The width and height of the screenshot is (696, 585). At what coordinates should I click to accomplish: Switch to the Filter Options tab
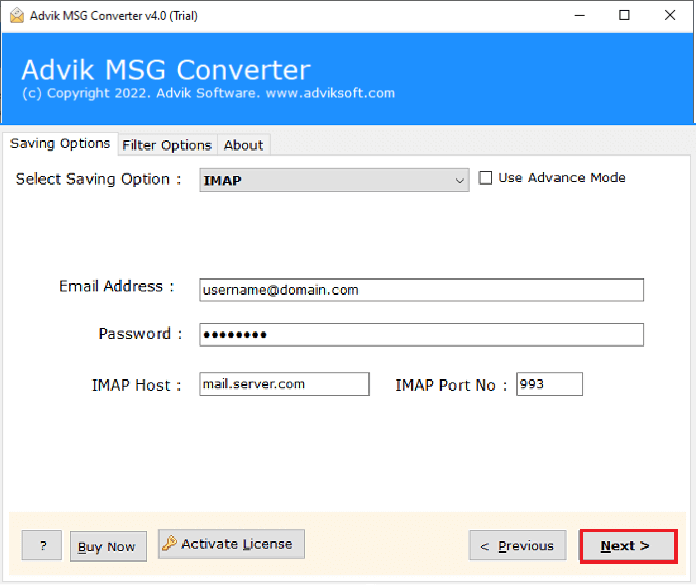(167, 145)
